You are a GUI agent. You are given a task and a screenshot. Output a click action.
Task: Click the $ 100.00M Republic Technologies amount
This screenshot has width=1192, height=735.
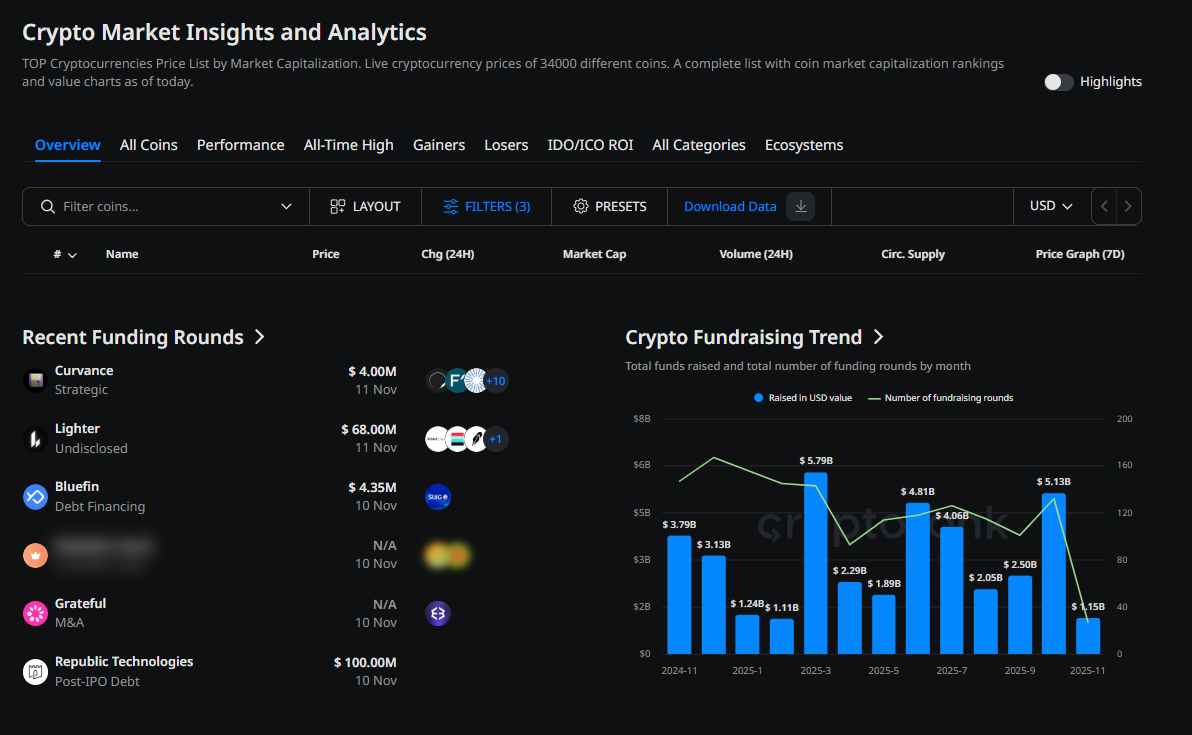coord(365,663)
